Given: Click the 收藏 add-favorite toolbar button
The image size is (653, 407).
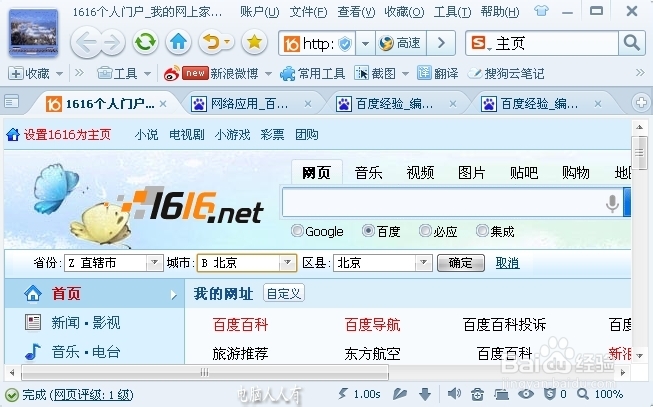Looking at the screenshot, I should pyautogui.click(x=29, y=74).
